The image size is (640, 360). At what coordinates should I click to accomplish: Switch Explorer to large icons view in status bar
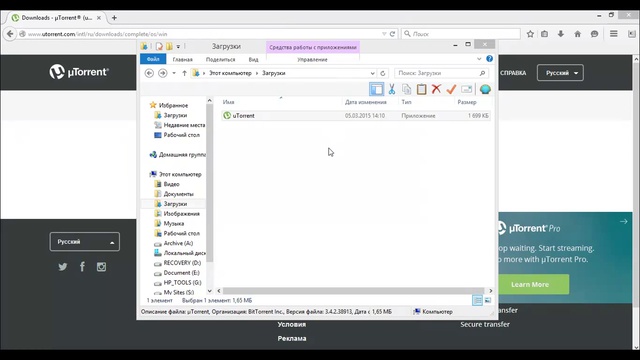pyautogui.click(x=488, y=300)
